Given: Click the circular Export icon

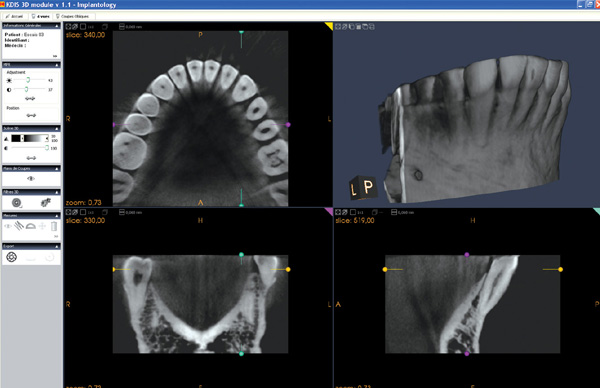Looking at the screenshot, I should coord(12,257).
